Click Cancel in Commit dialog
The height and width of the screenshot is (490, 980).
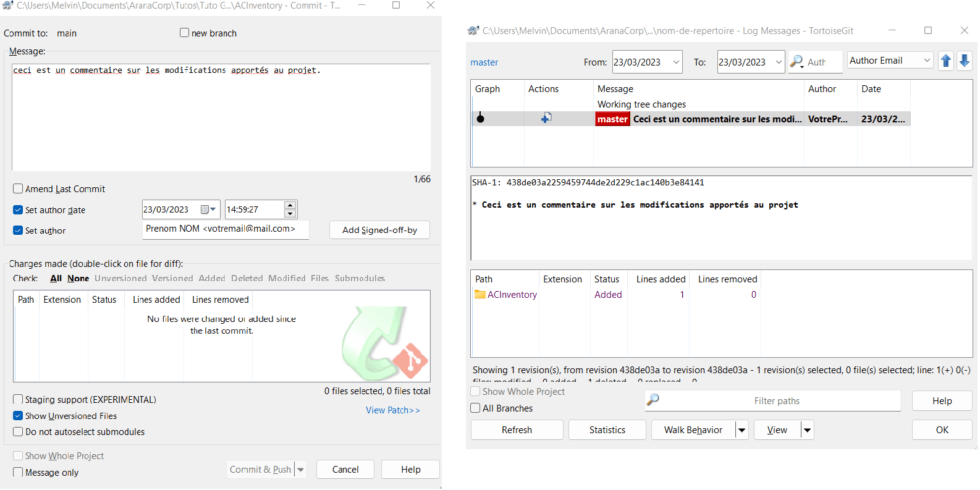345,469
